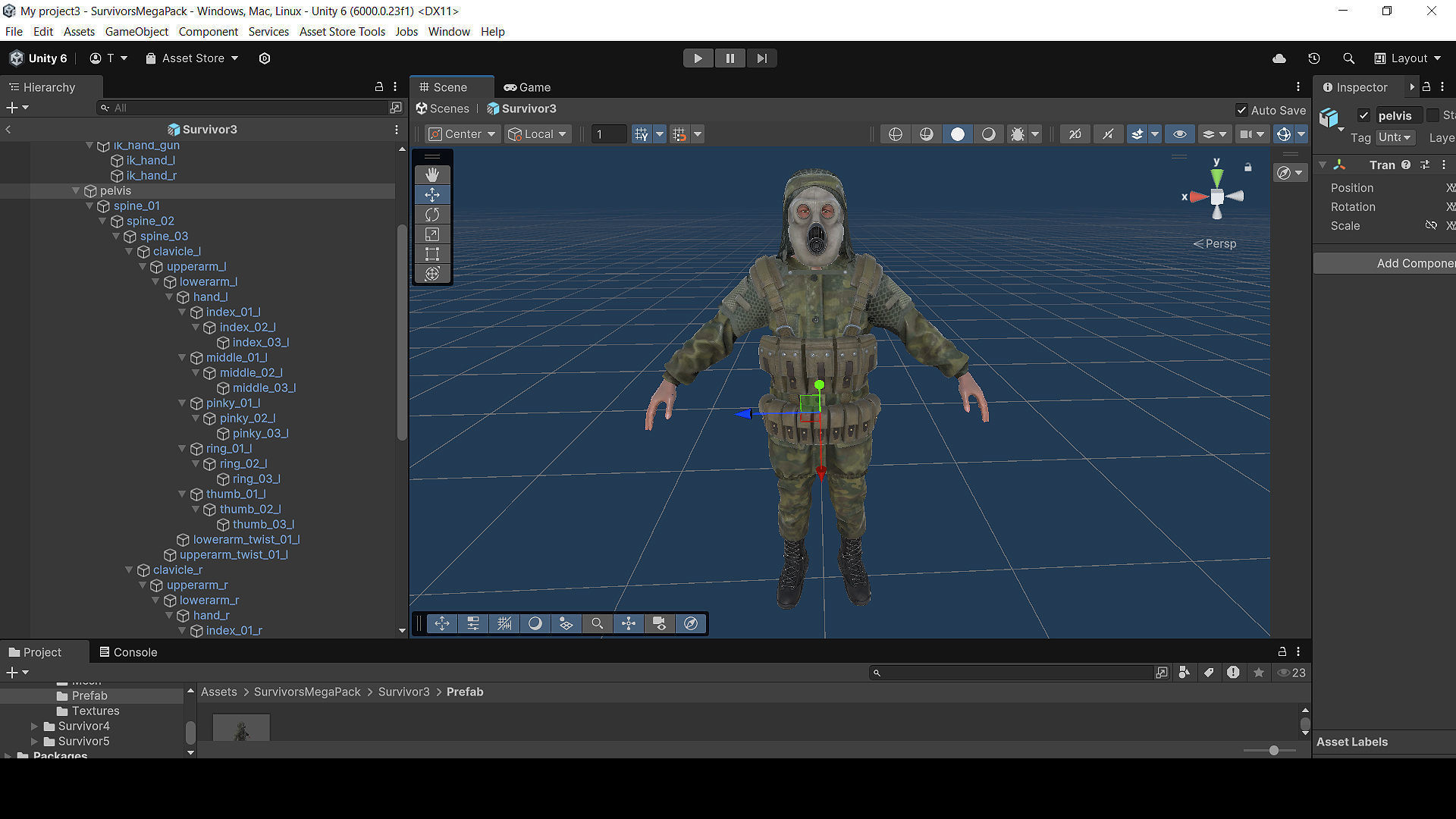Open Layout dropdown
Image resolution: width=1456 pixels, height=819 pixels.
click(1407, 58)
